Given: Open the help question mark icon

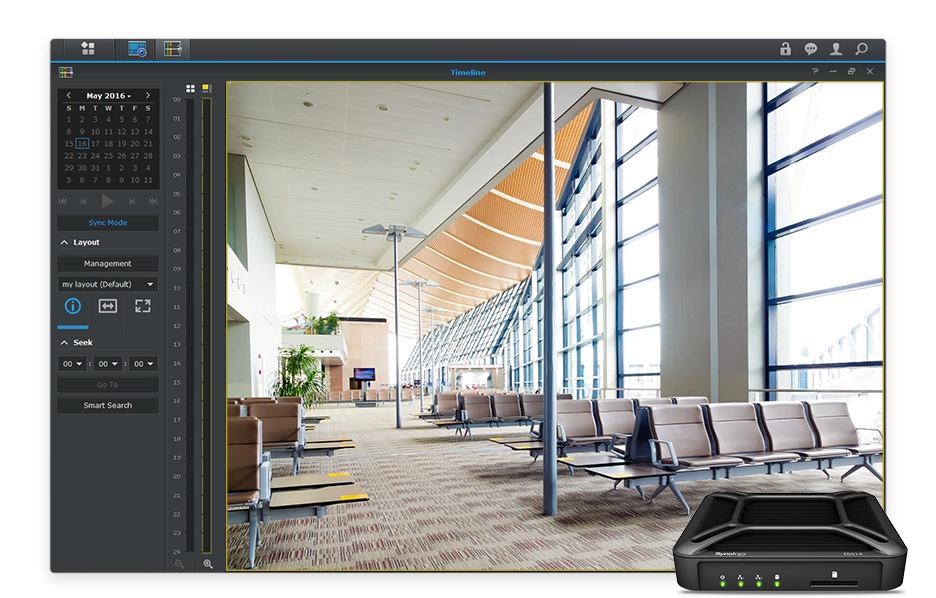Looking at the screenshot, I should [x=815, y=72].
